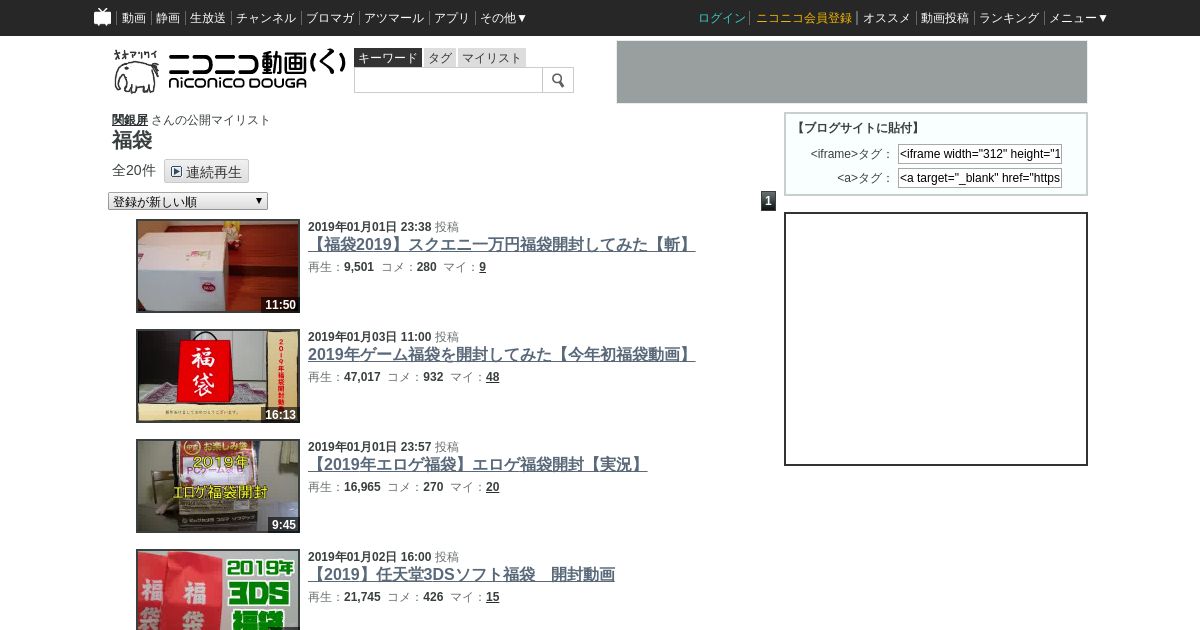The width and height of the screenshot is (1200, 630).
Task: Click mylist count 20 link
Action: point(492,487)
